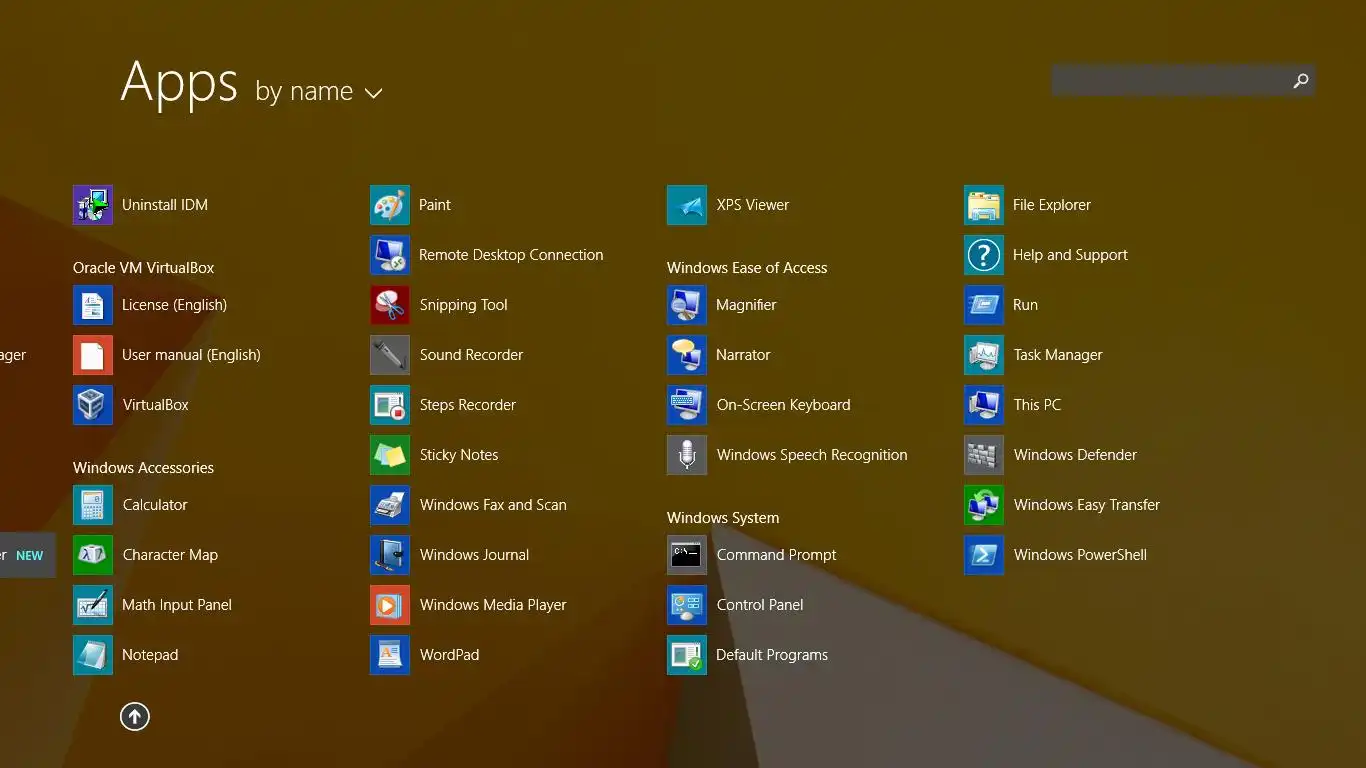The width and height of the screenshot is (1366, 768).
Task: Open the Windows Easy Transfer icon
Action: click(x=984, y=505)
